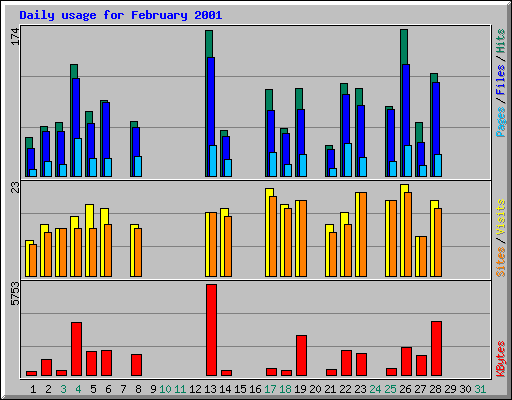Viewport: 512px width, 400px height.
Task: Click day 26 on the x-axis
Action: coord(405,389)
